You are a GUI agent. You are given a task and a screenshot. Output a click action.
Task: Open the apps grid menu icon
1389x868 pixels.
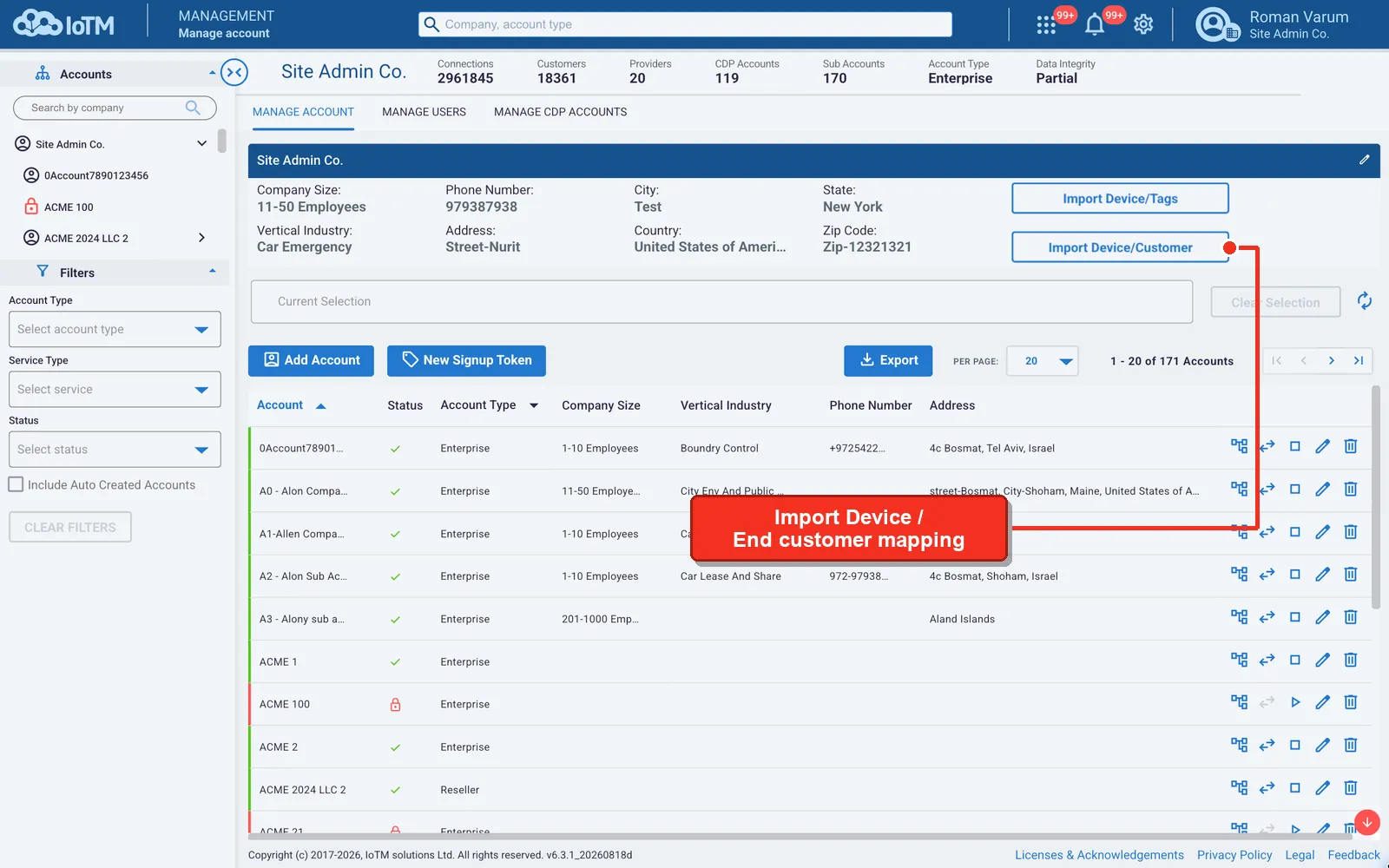(1046, 25)
